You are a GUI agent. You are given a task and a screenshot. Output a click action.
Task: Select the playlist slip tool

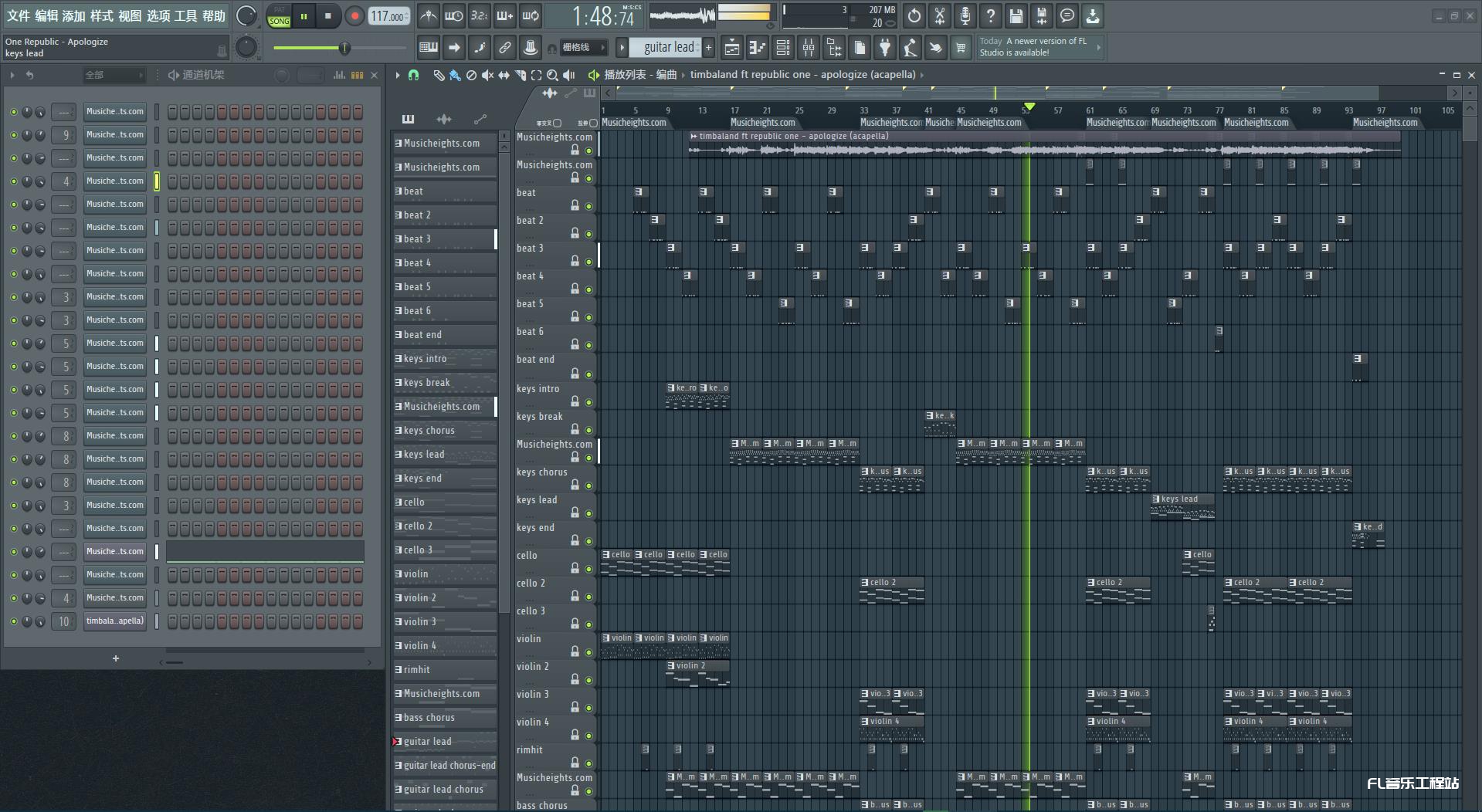[504, 75]
